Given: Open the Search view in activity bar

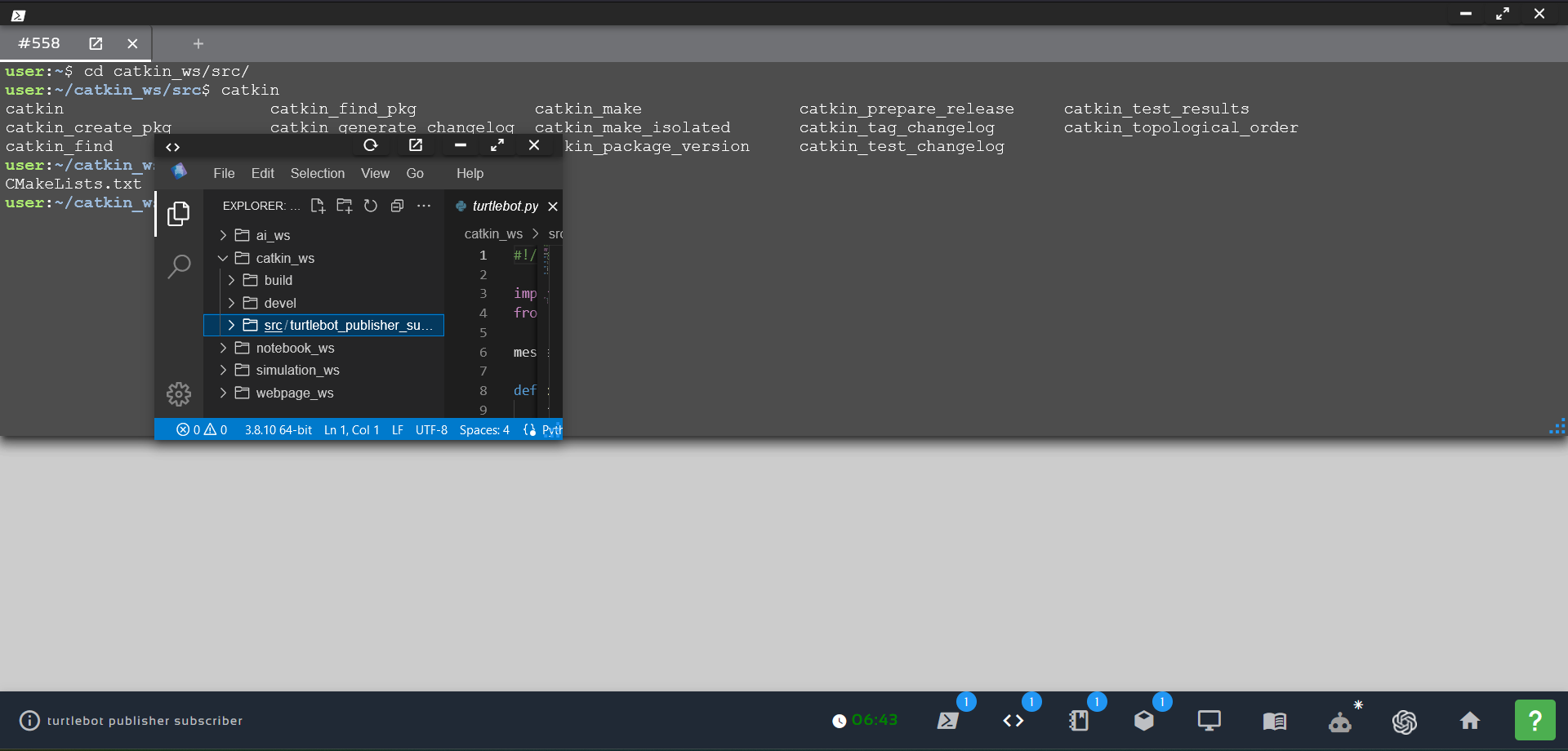Looking at the screenshot, I should point(179,266).
